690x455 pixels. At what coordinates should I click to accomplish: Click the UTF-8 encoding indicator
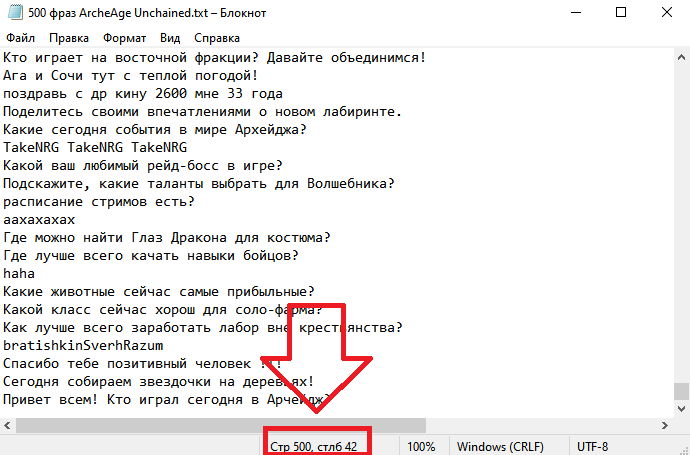point(592,447)
